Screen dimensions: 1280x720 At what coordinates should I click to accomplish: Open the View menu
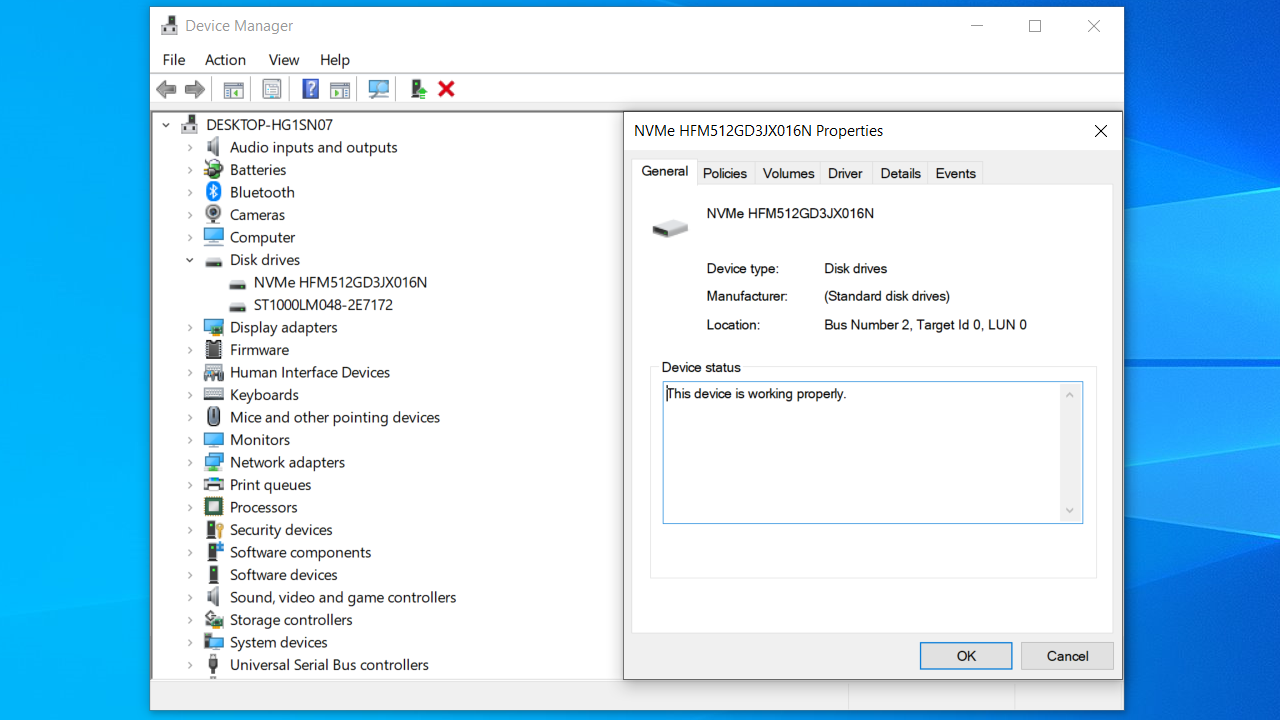[284, 60]
